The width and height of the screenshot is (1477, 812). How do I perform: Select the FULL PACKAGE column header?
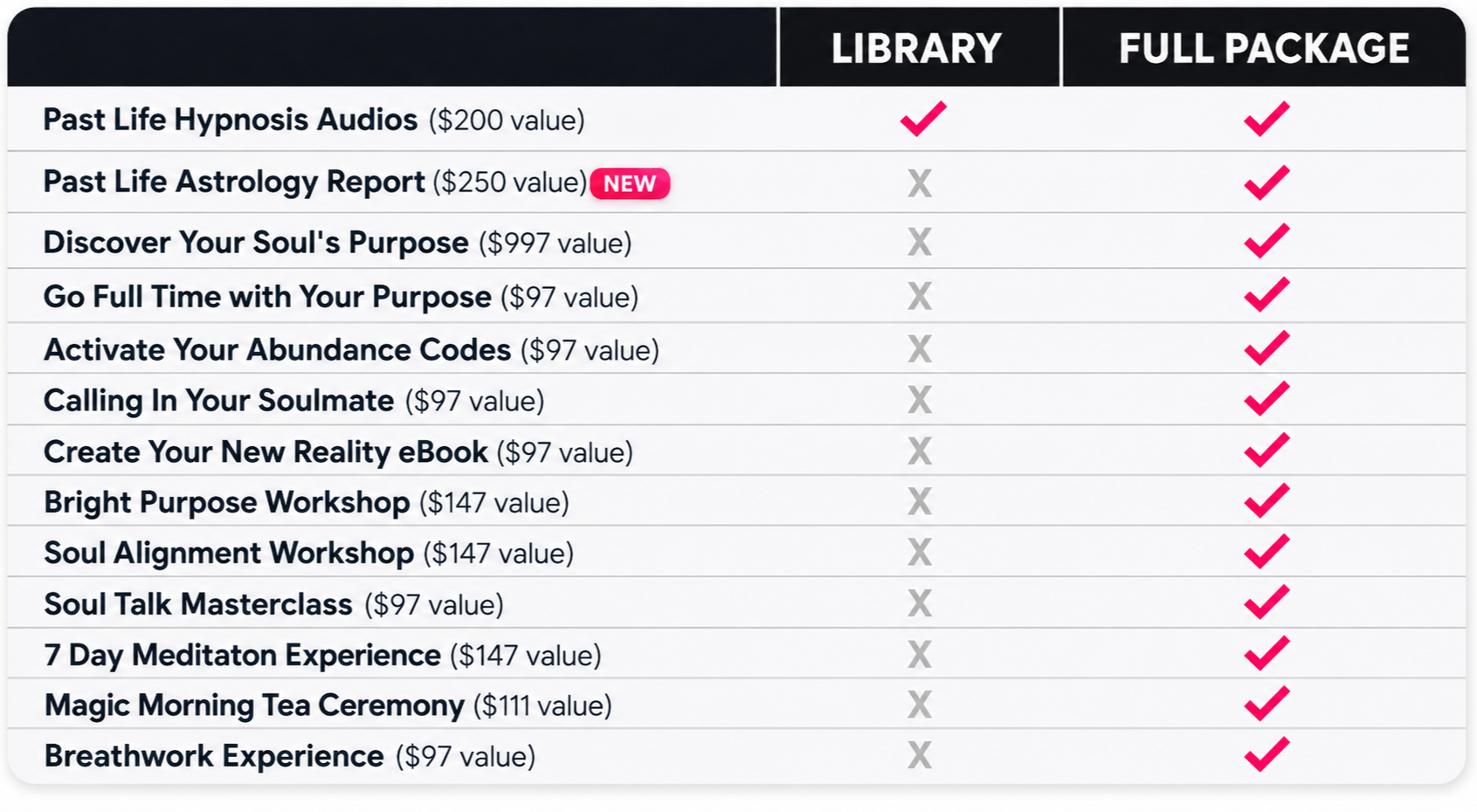pyautogui.click(x=1264, y=49)
